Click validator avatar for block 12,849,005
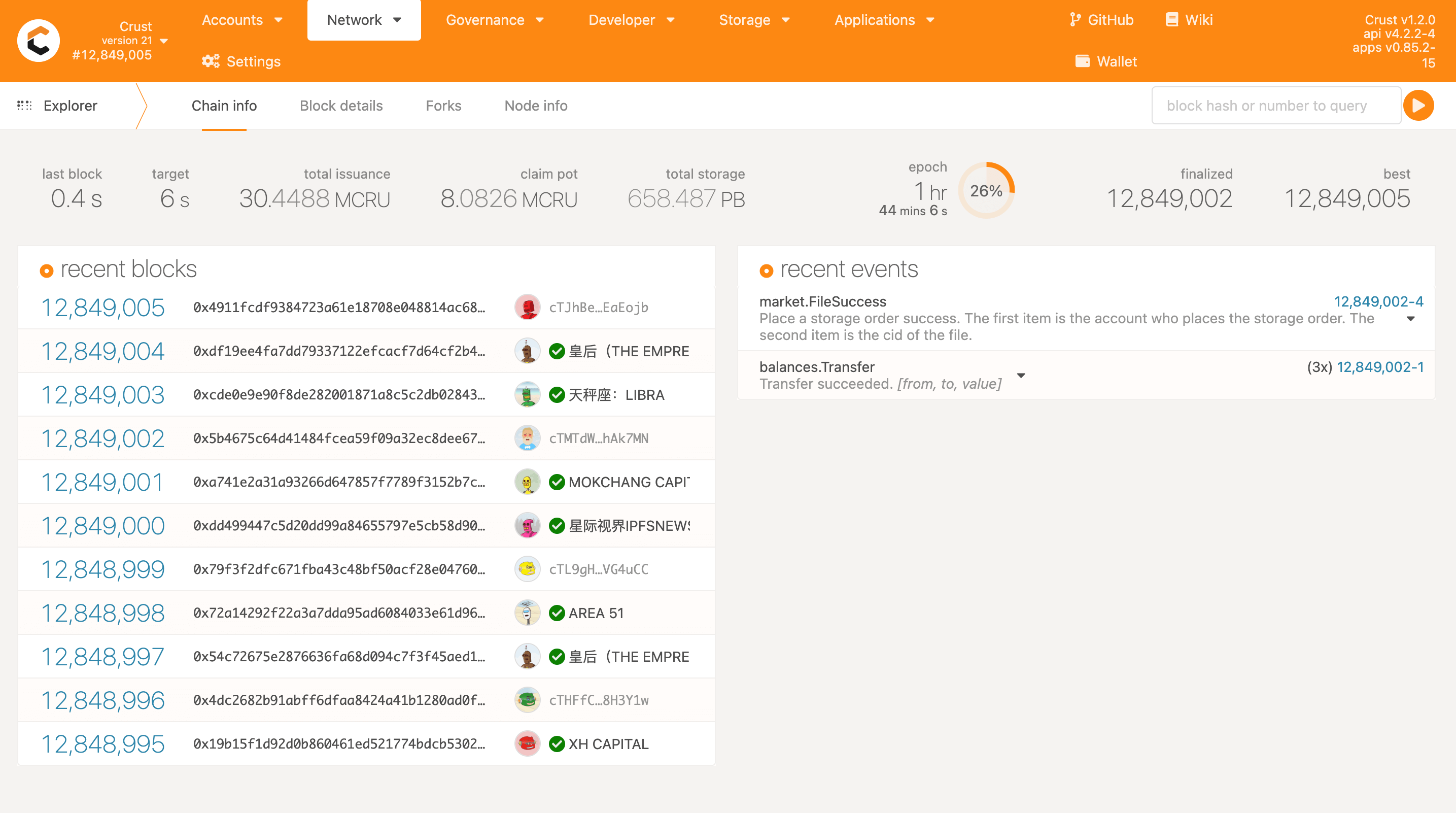Screen dimensions: 1456x813 tap(527, 307)
